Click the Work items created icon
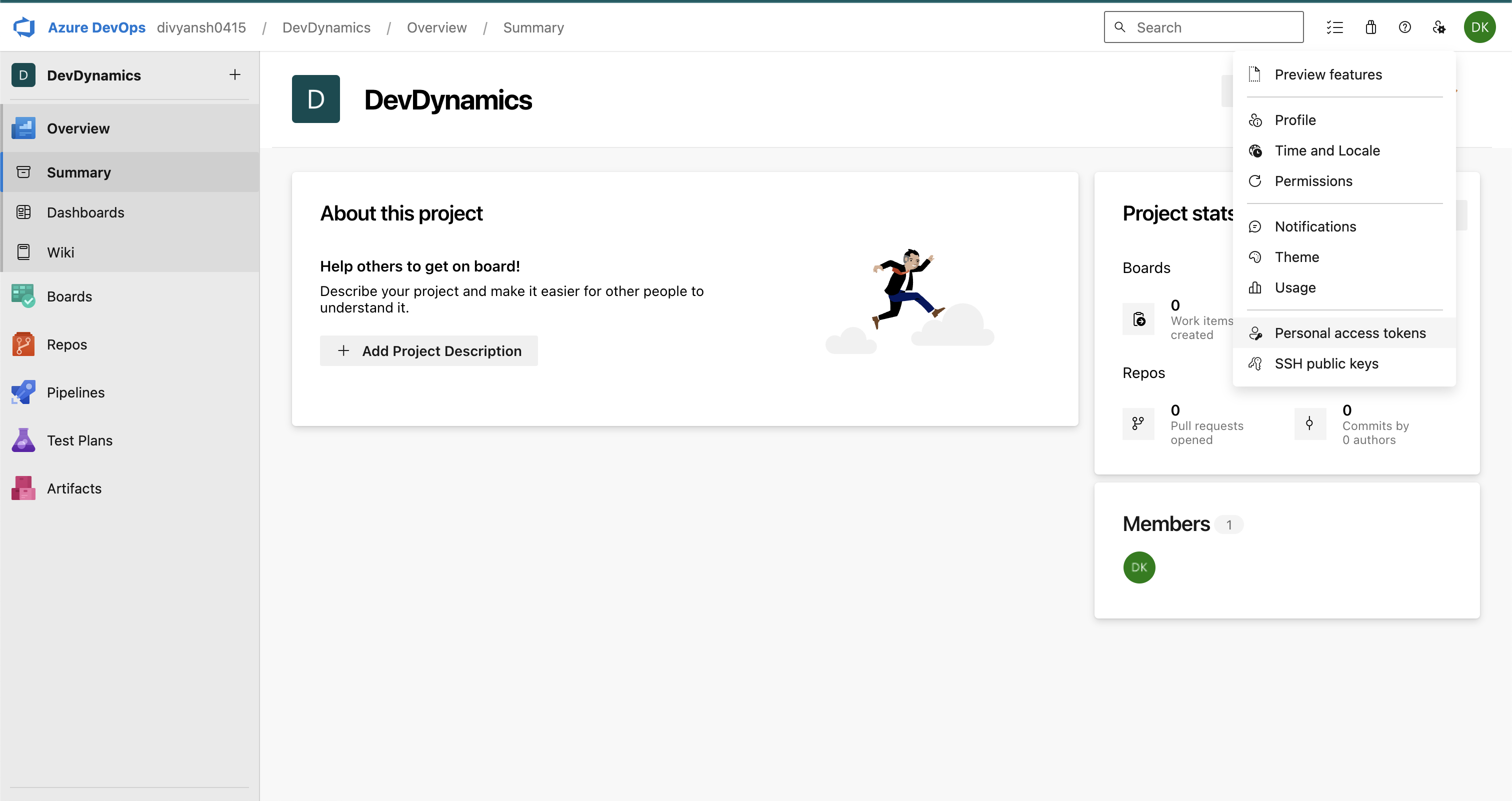 coord(1138,319)
